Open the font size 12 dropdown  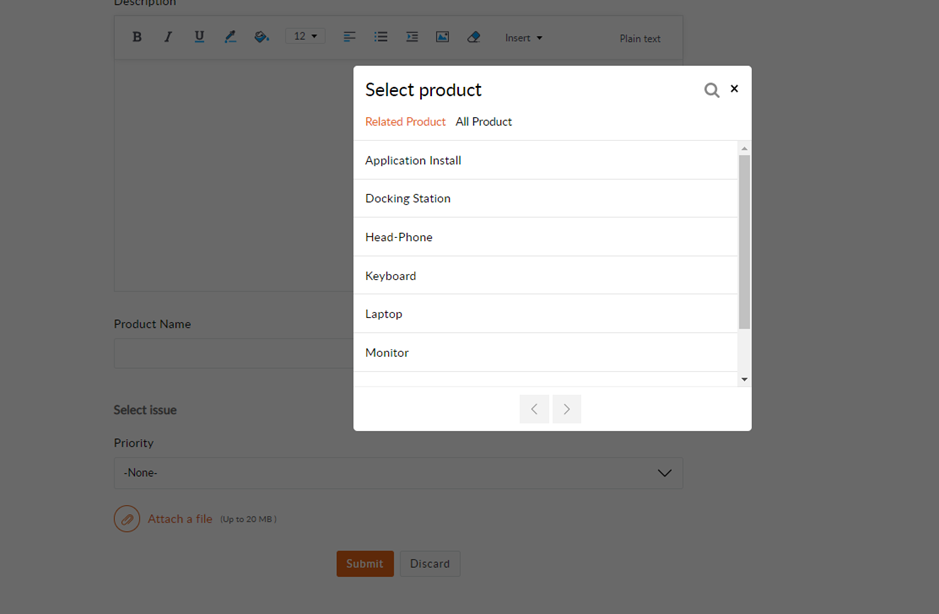305,37
